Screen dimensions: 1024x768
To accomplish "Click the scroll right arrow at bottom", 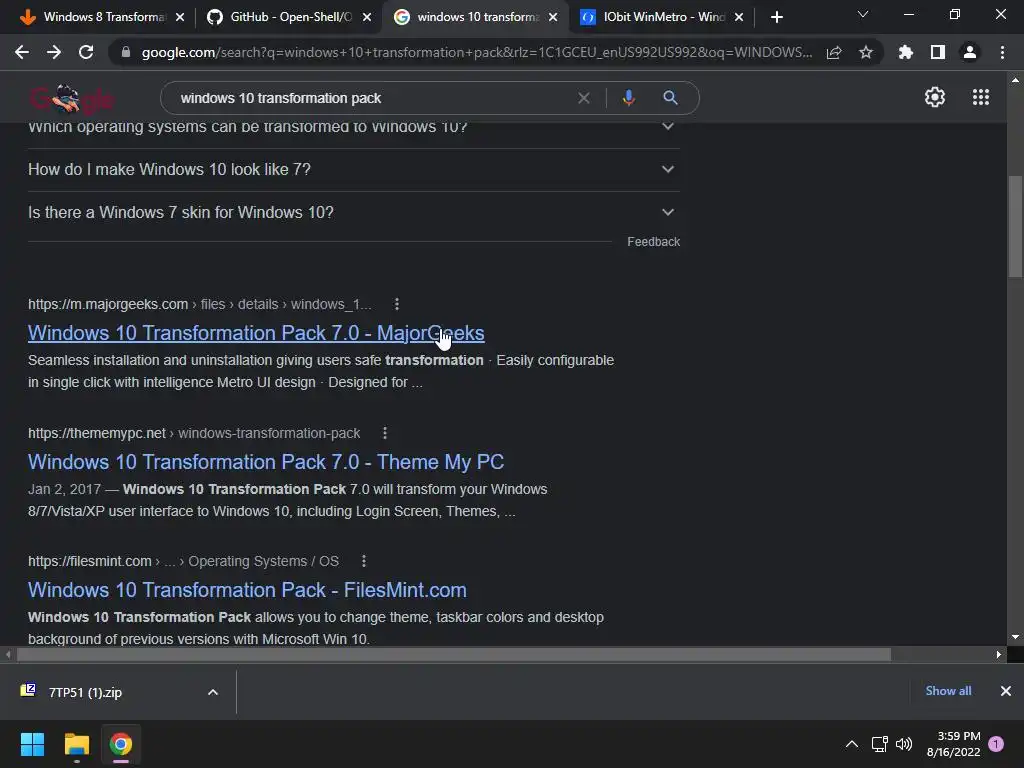I will pos(999,654).
